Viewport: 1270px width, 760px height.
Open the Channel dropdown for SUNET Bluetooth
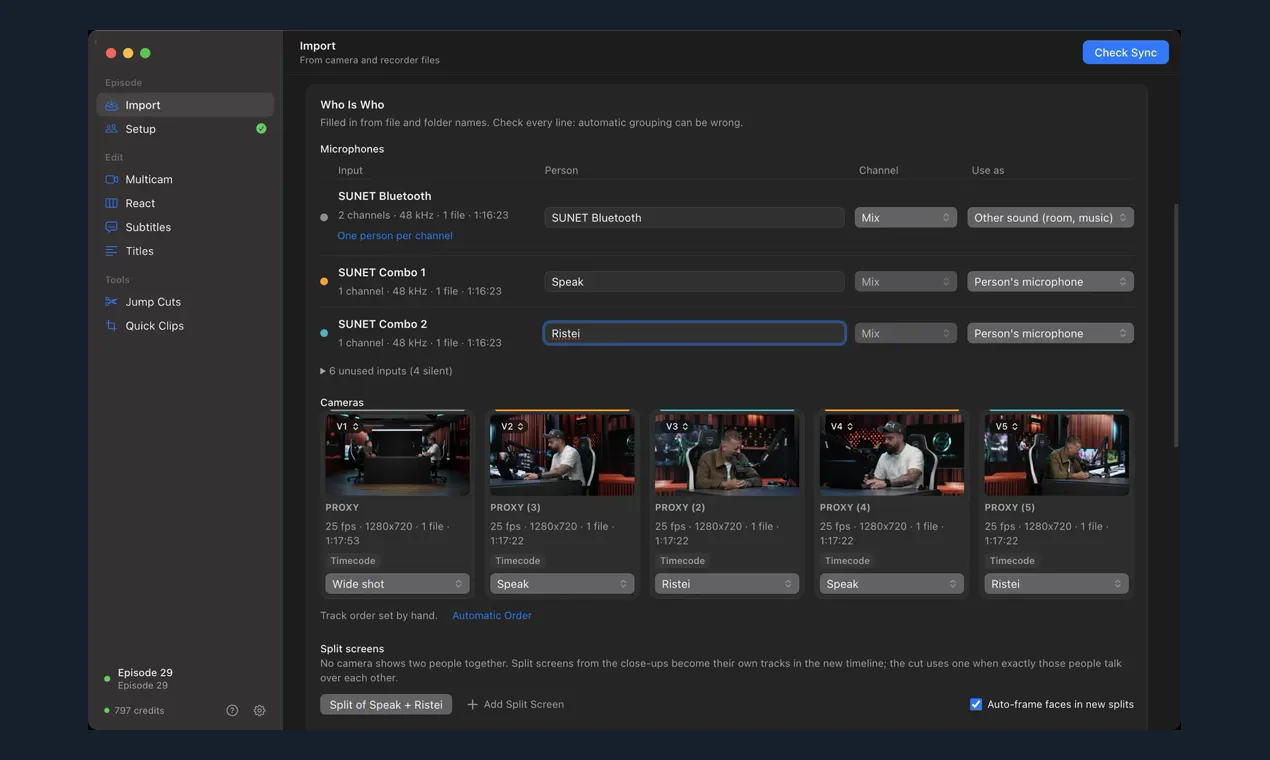pyautogui.click(x=906, y=218)
